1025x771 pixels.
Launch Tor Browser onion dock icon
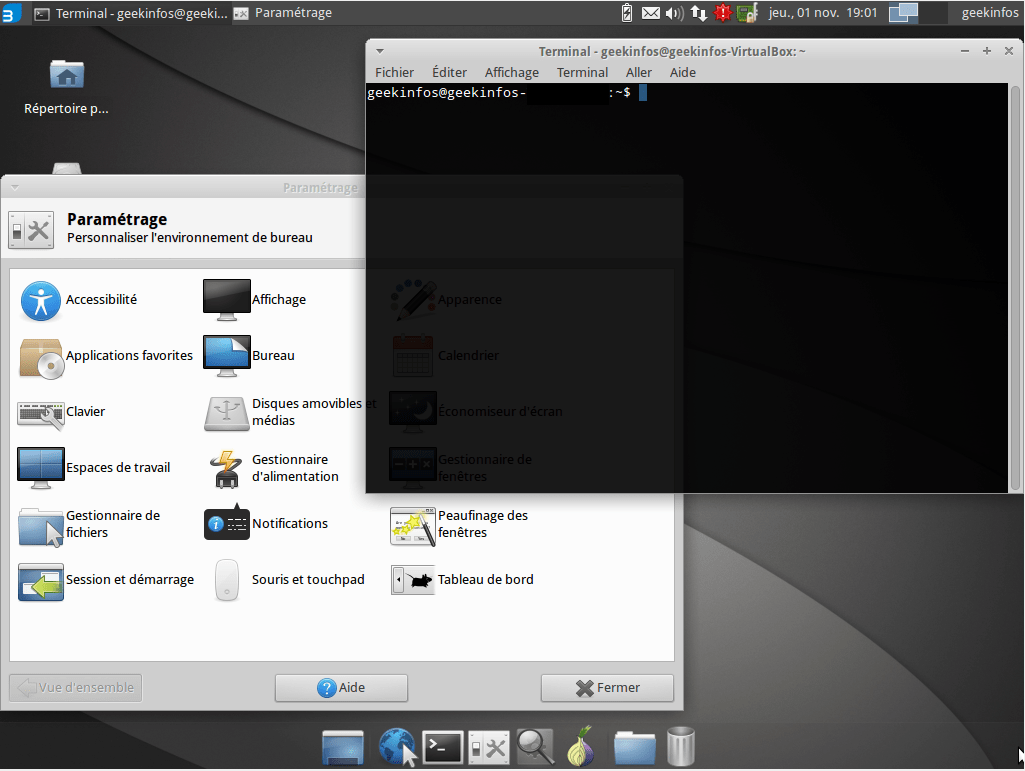pos(580,746)
